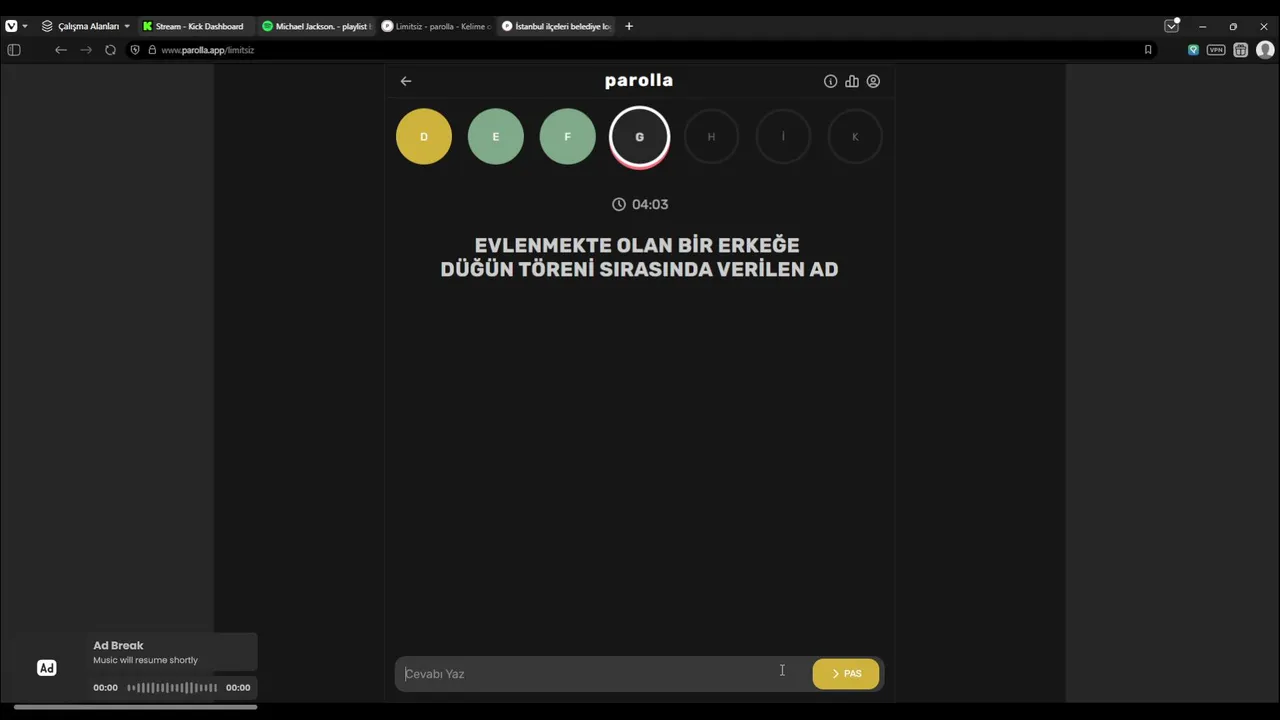Reload the current page
The image size is (1280, 720).
click(110, 50)
